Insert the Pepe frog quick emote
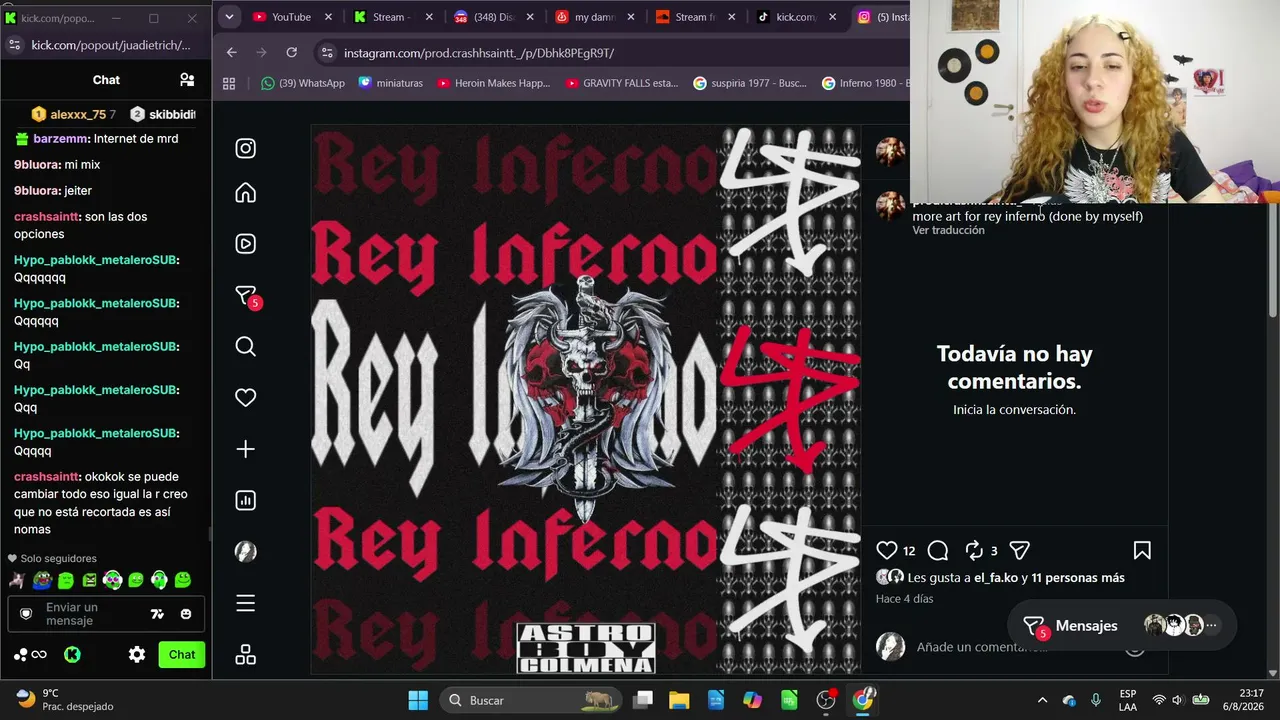 (x=42, y=579)
